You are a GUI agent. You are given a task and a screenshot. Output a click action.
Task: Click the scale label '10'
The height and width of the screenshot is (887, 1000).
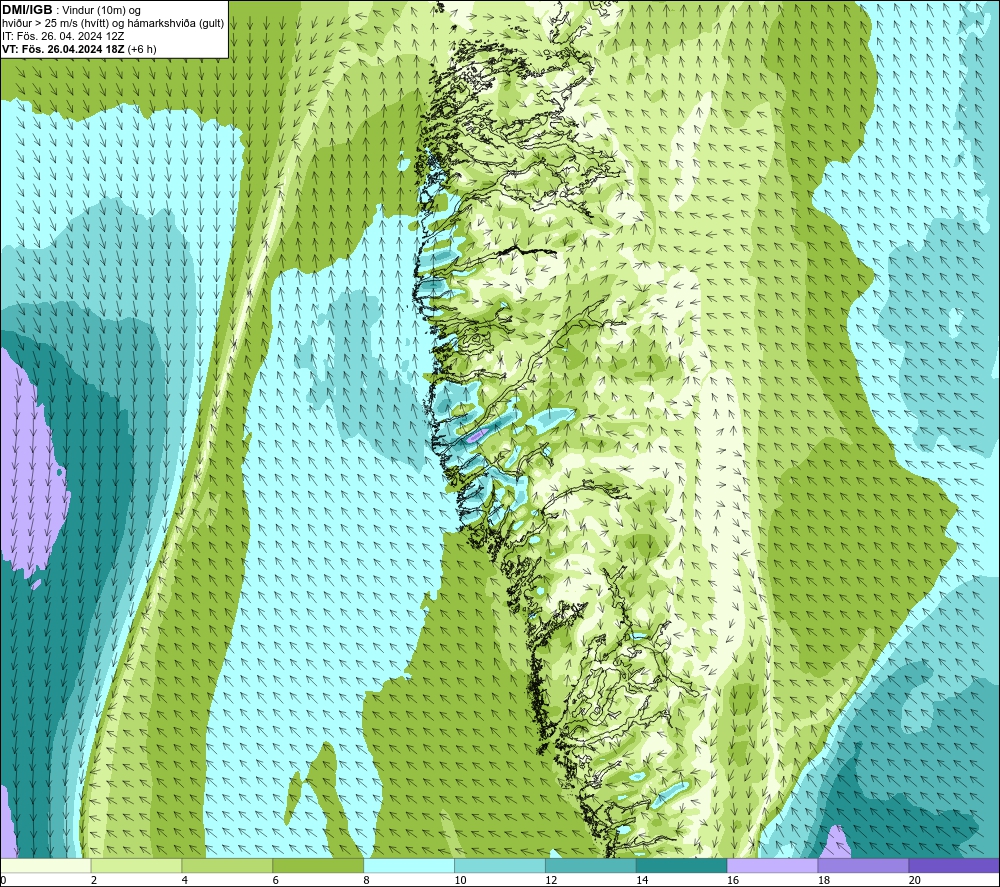tap(460, 880)
